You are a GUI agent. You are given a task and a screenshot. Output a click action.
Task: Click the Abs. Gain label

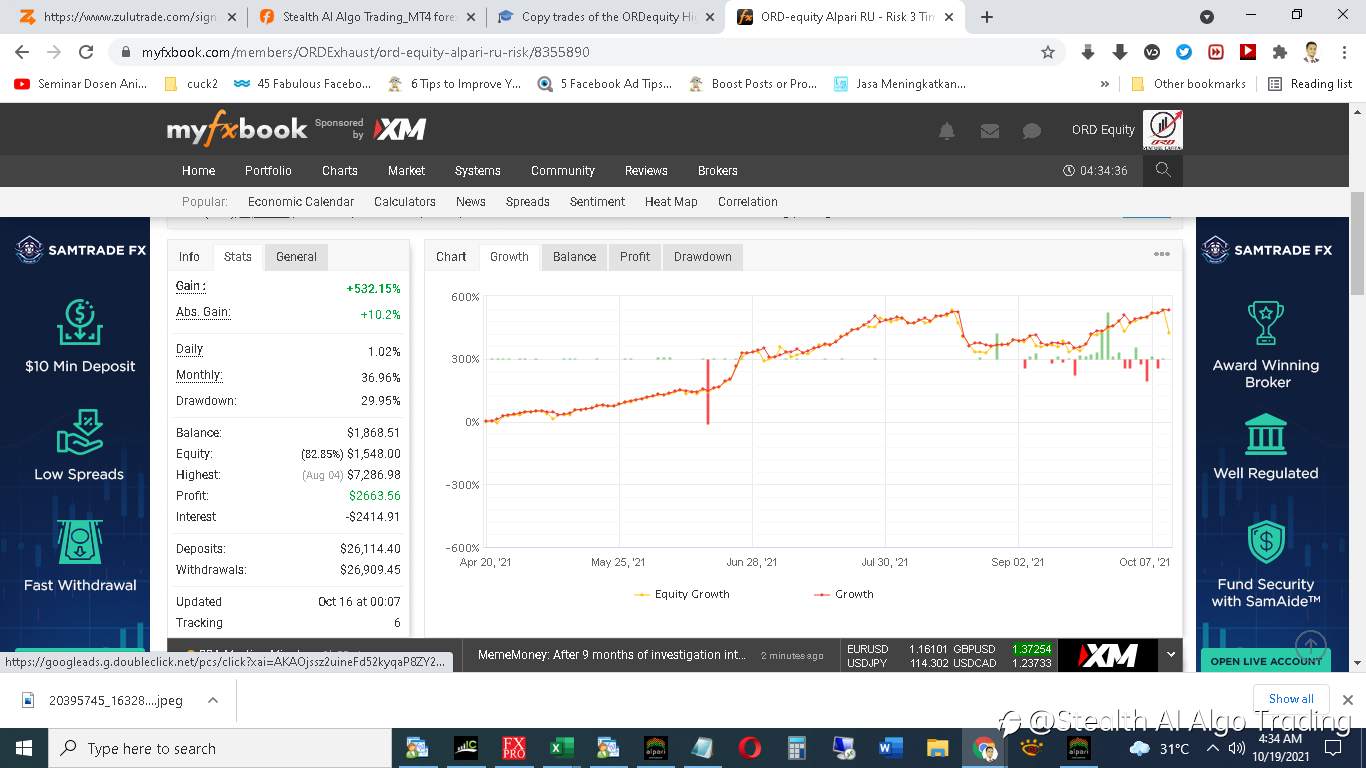point(203,312)
